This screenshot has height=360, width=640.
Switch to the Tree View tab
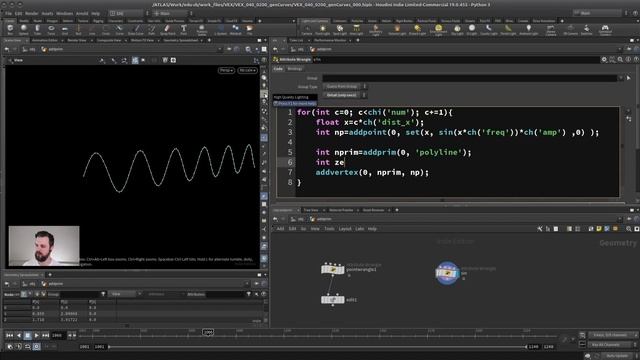[311, 210]
